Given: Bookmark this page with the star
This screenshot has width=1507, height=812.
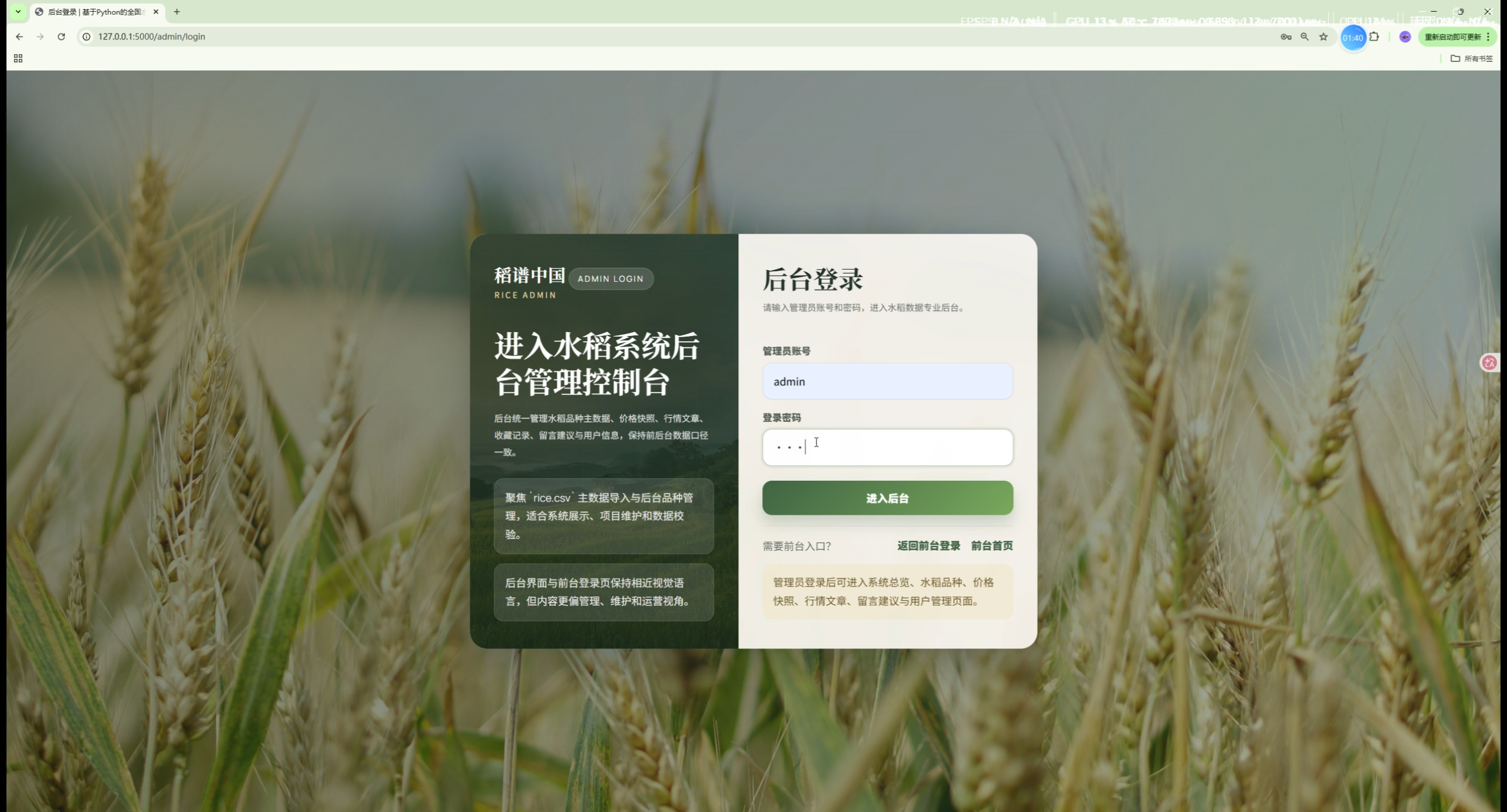Looking at the screenshot, I should pyautogui.click(x=1323, y=36).
